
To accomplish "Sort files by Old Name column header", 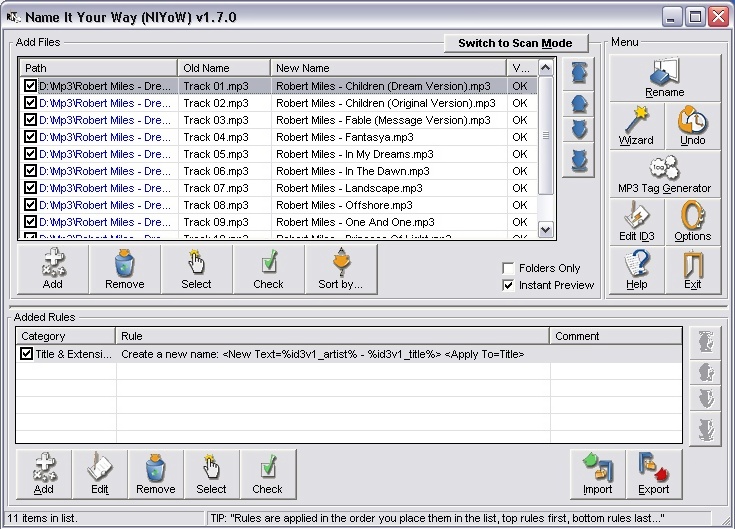I will coord(224,68).
